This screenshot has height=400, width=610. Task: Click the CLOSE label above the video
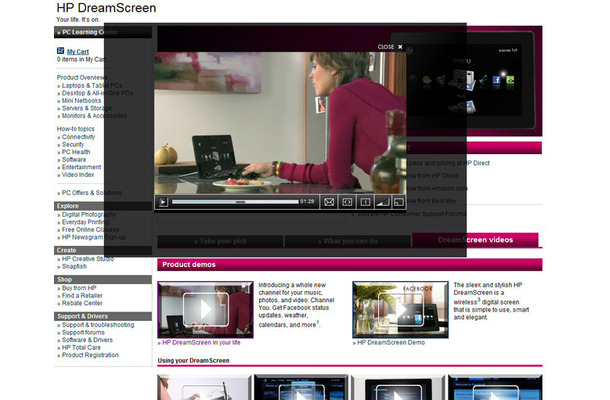tap(386, 47)
